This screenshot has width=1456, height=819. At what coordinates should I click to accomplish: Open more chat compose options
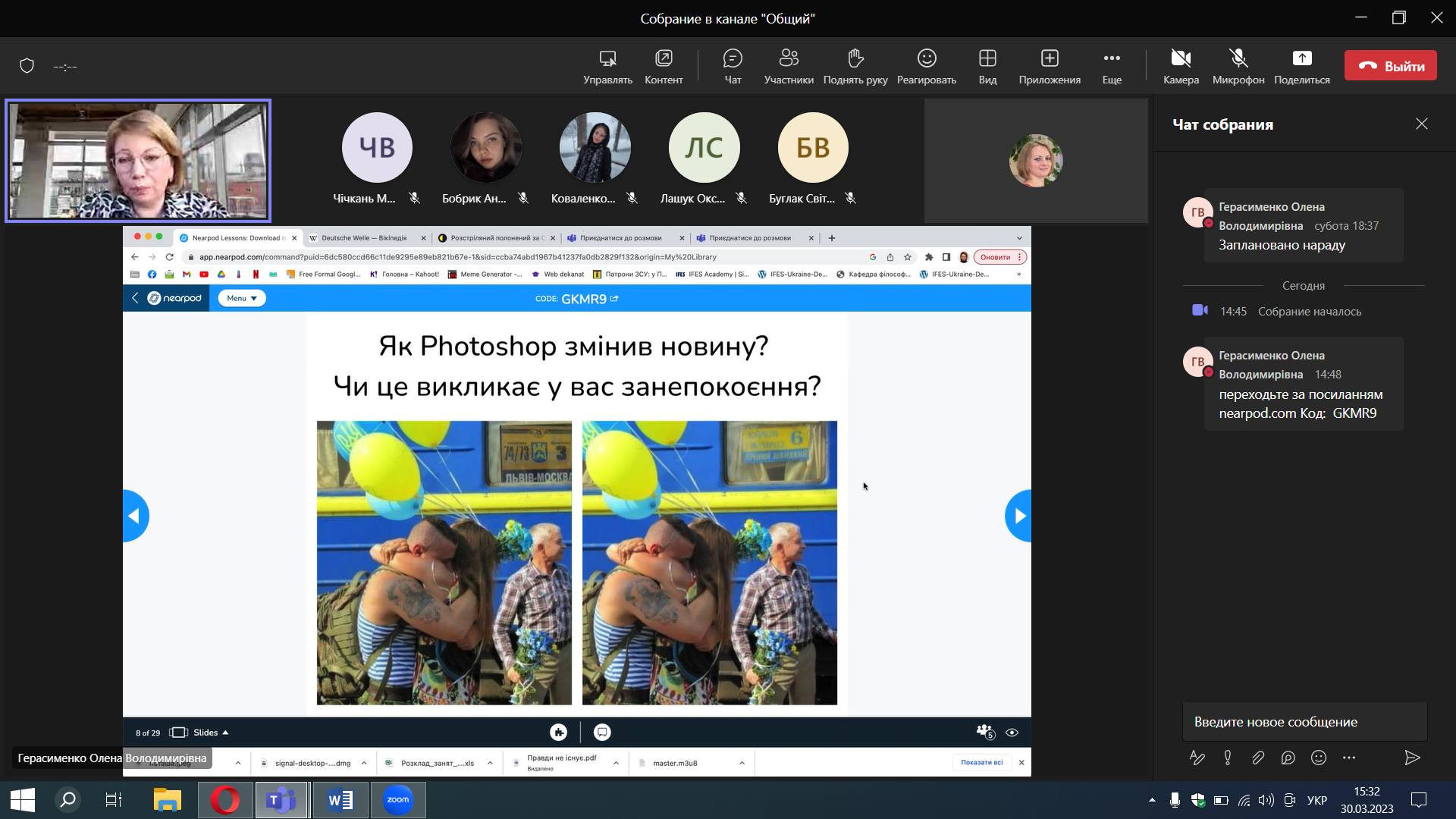(x=1349, y=758)
